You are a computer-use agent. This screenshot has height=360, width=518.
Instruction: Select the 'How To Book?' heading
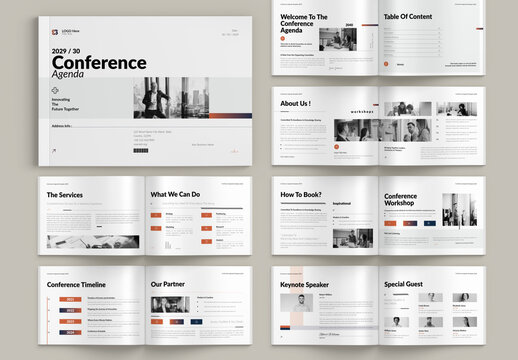coord(301,195)
